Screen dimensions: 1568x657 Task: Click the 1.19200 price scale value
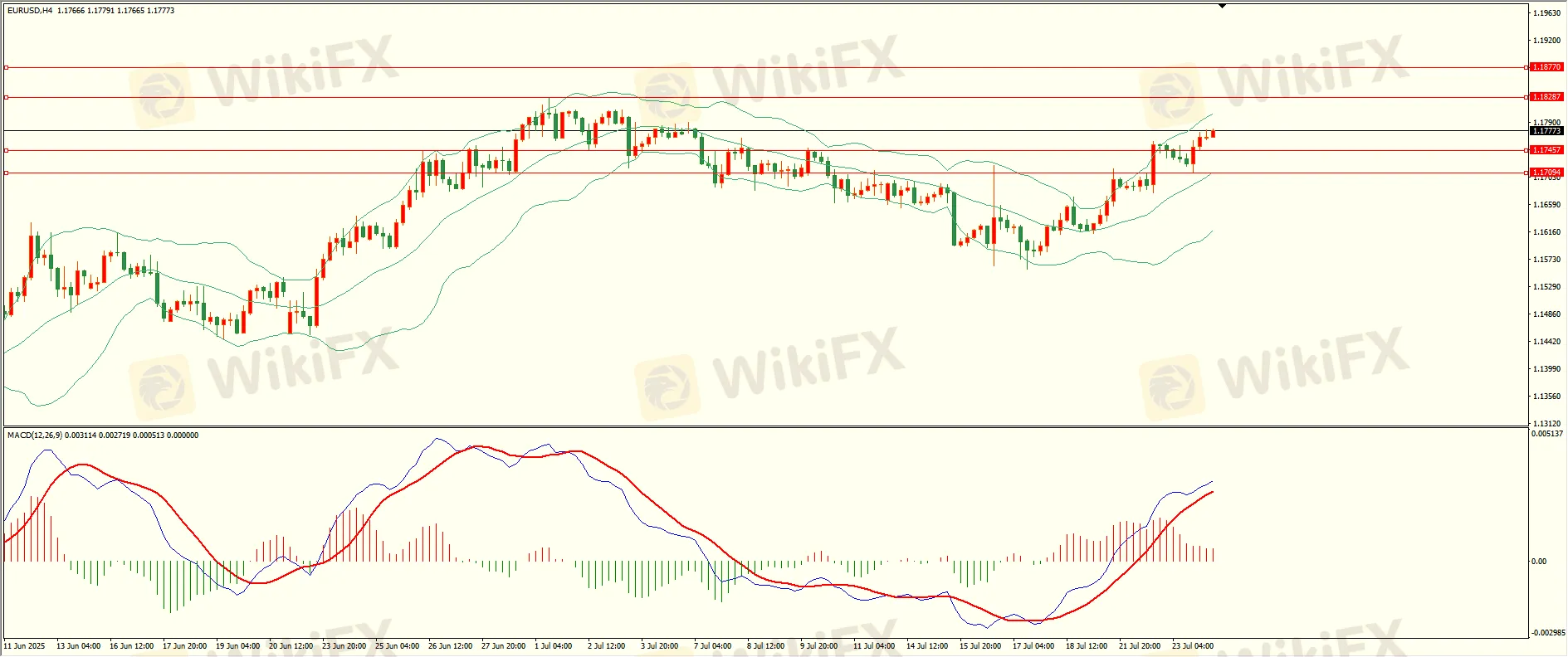tap(1546, 40)
